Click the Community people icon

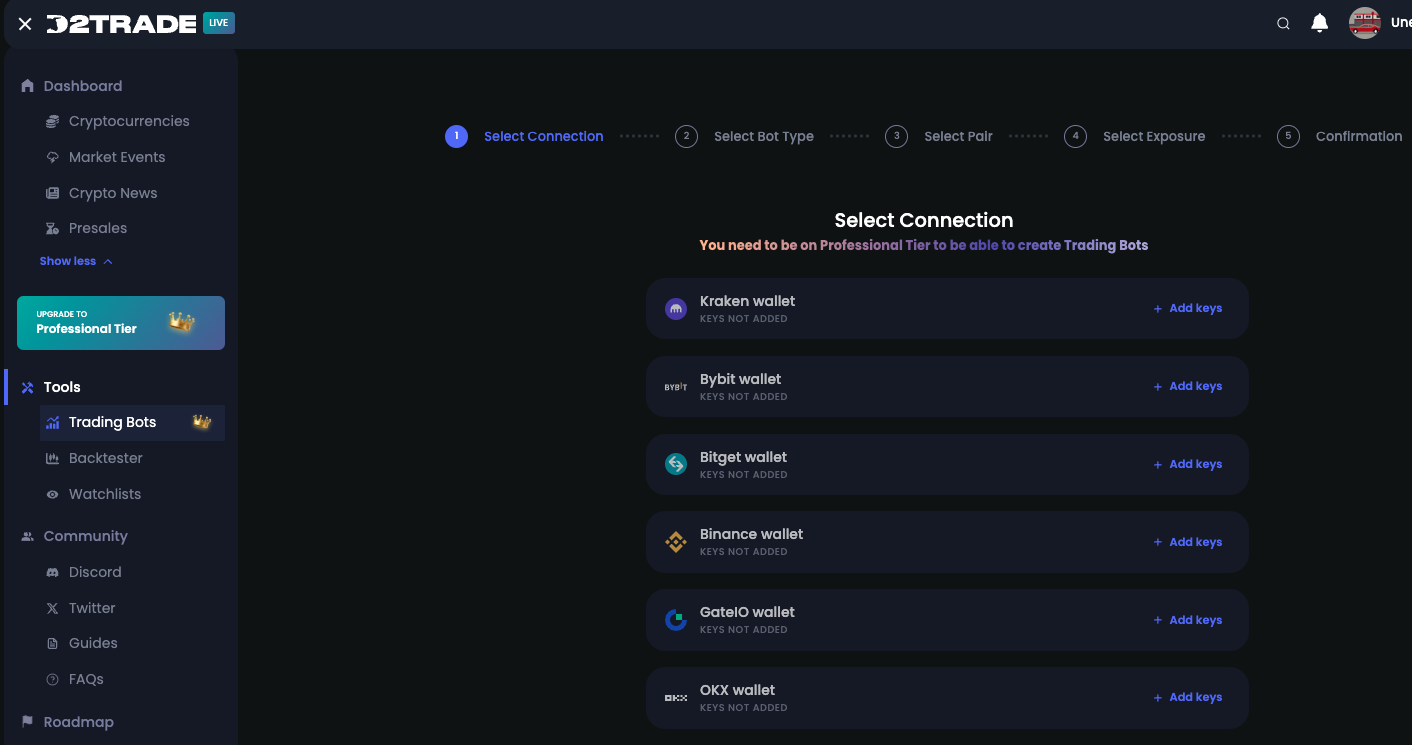[x=27, y=536]
